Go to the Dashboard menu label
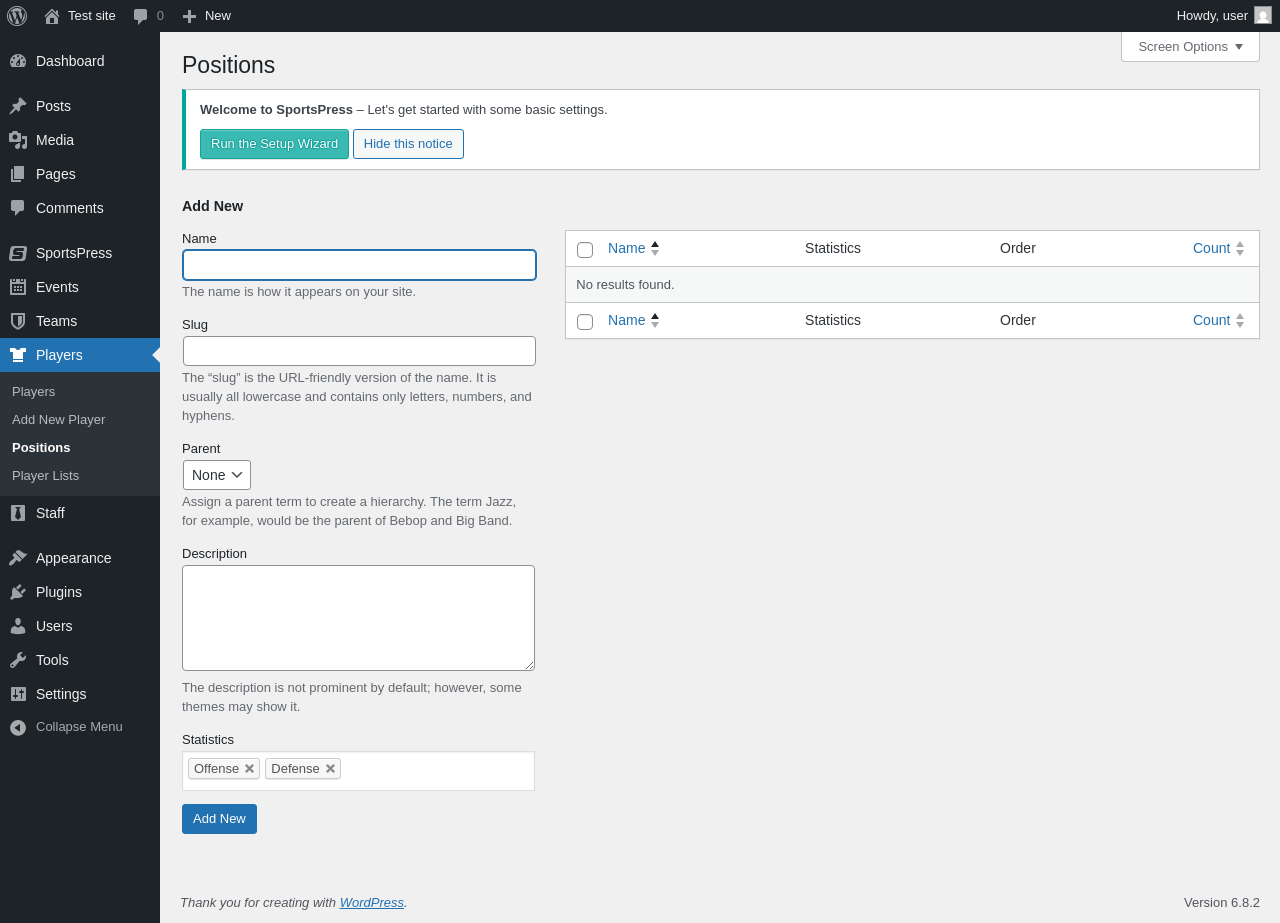Screen dimensions: 1280x923 70,61
